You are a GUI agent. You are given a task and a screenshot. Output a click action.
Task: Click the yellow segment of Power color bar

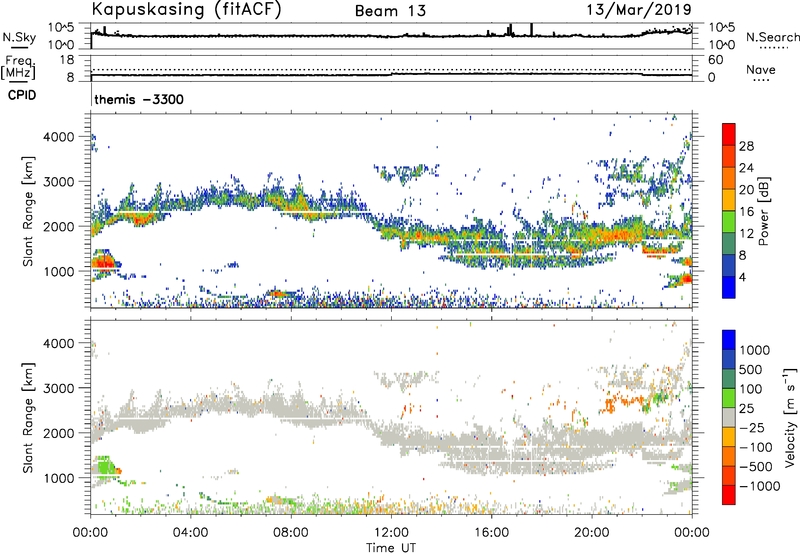coord(729,200)
